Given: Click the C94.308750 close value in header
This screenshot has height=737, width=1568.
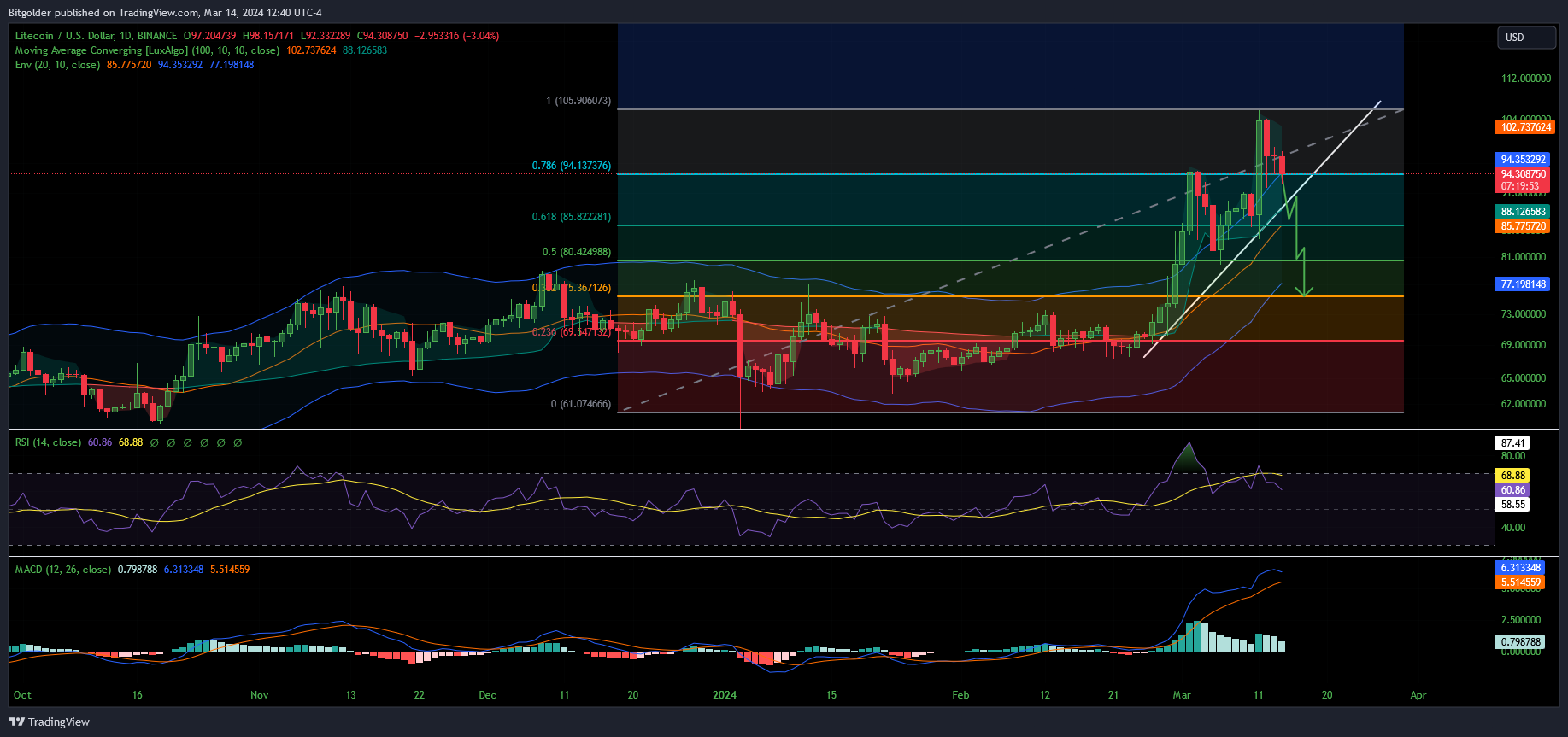Looking at the screenshot, I should click(x=383, y=36).
